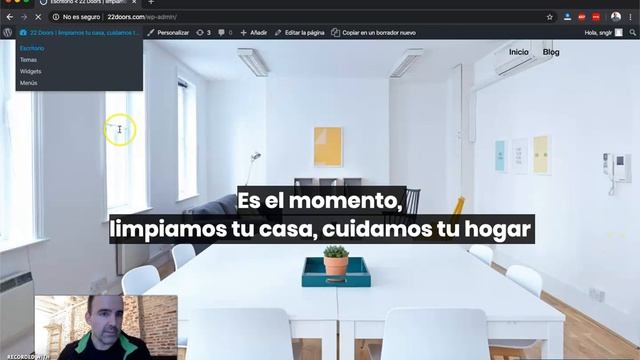
Task: Open the 22 Doors site name menu
Action: coord(79,33)
